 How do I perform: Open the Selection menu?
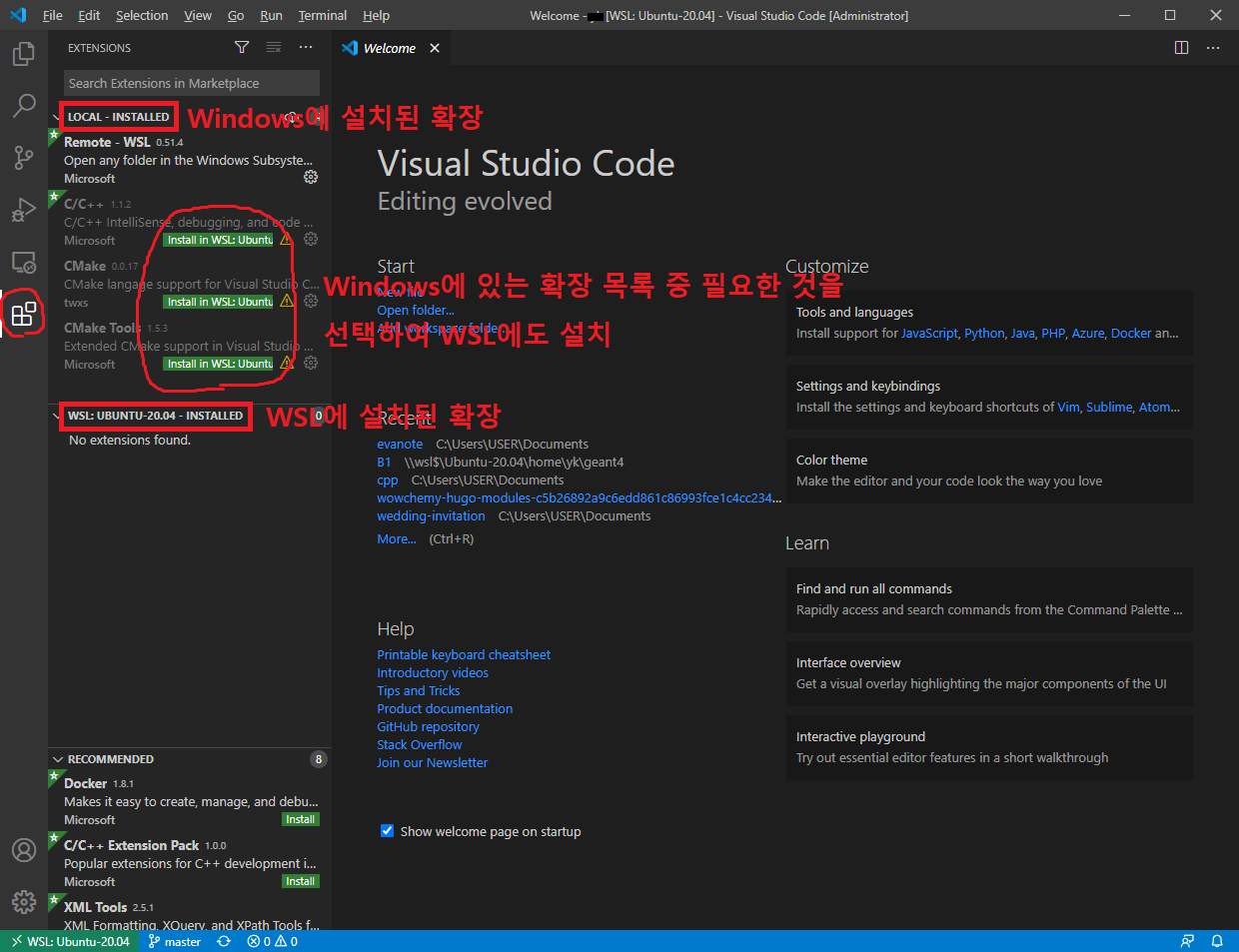[x=142, y=15]
